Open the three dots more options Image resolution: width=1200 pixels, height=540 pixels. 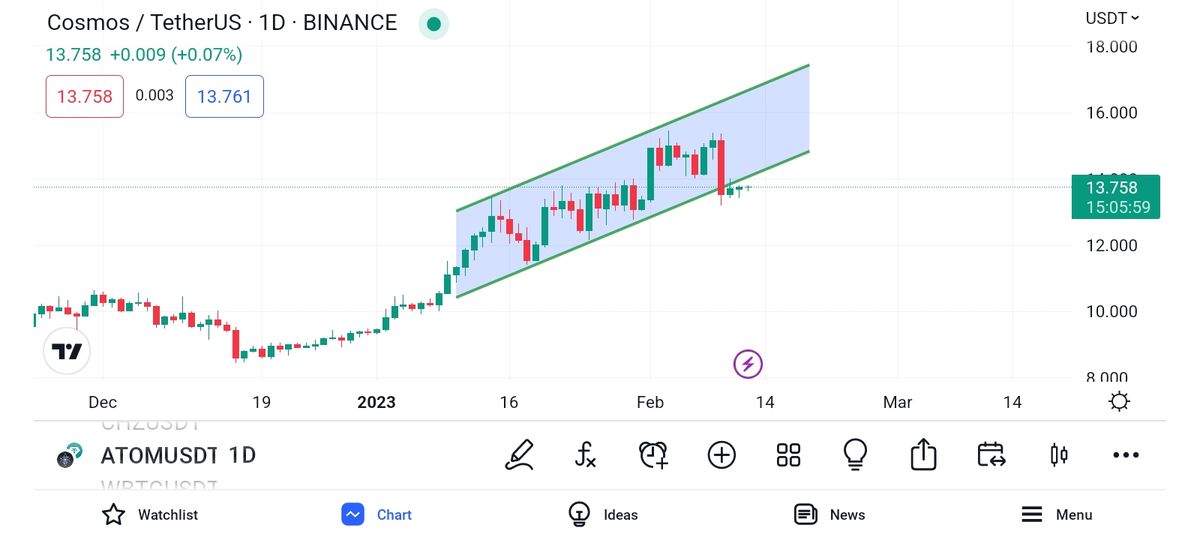(1125, 455)
